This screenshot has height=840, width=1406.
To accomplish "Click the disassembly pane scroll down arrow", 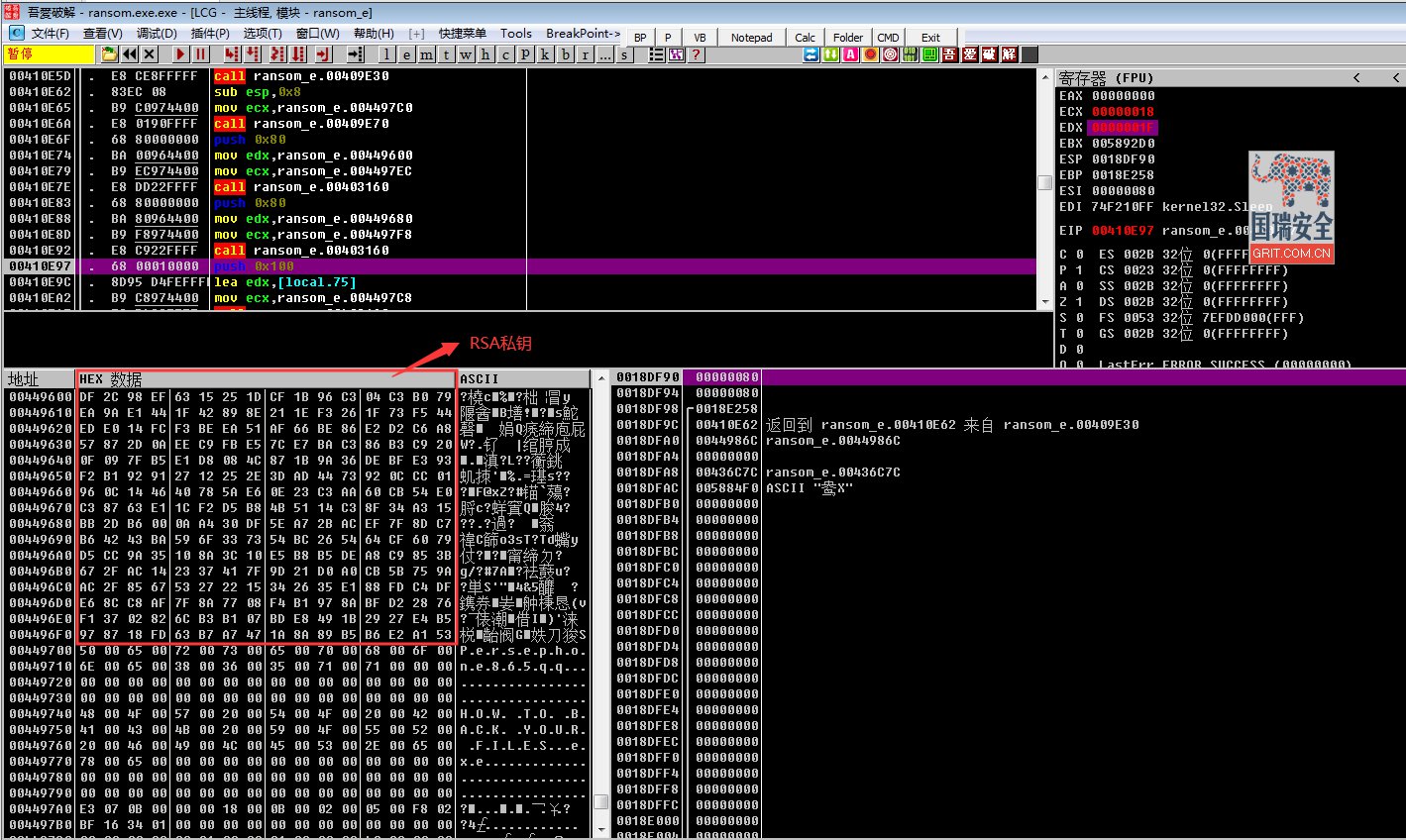I will (1044, 301).
